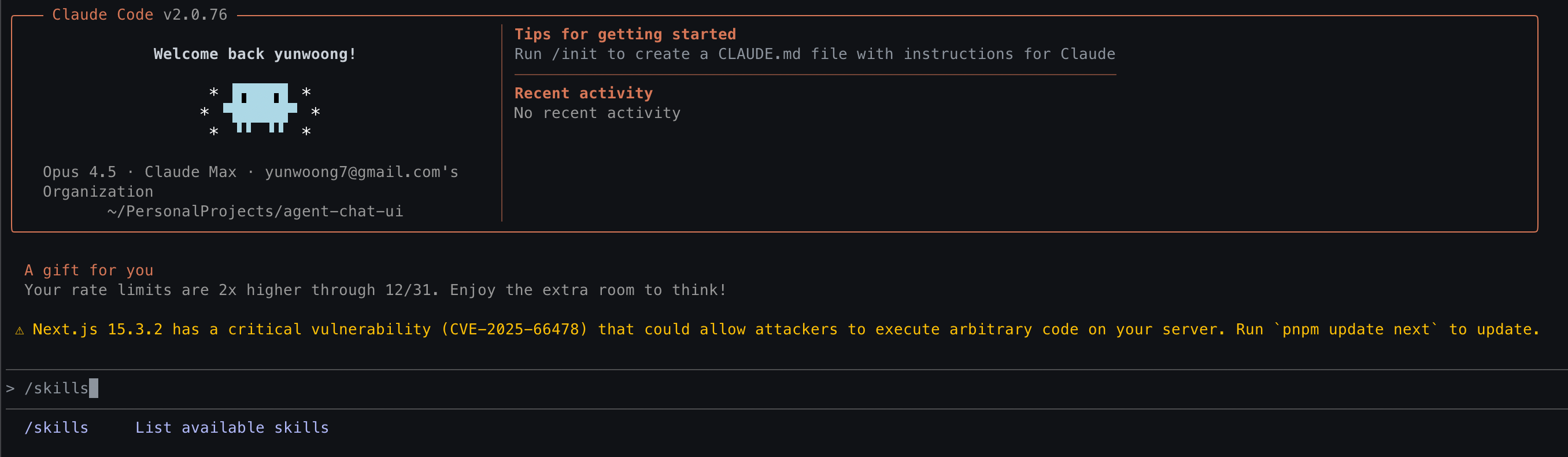The image size is (1568, 457).
Task: Click the 'Welcome back yunwoong!' text
Action: click(x=254, y=54)
